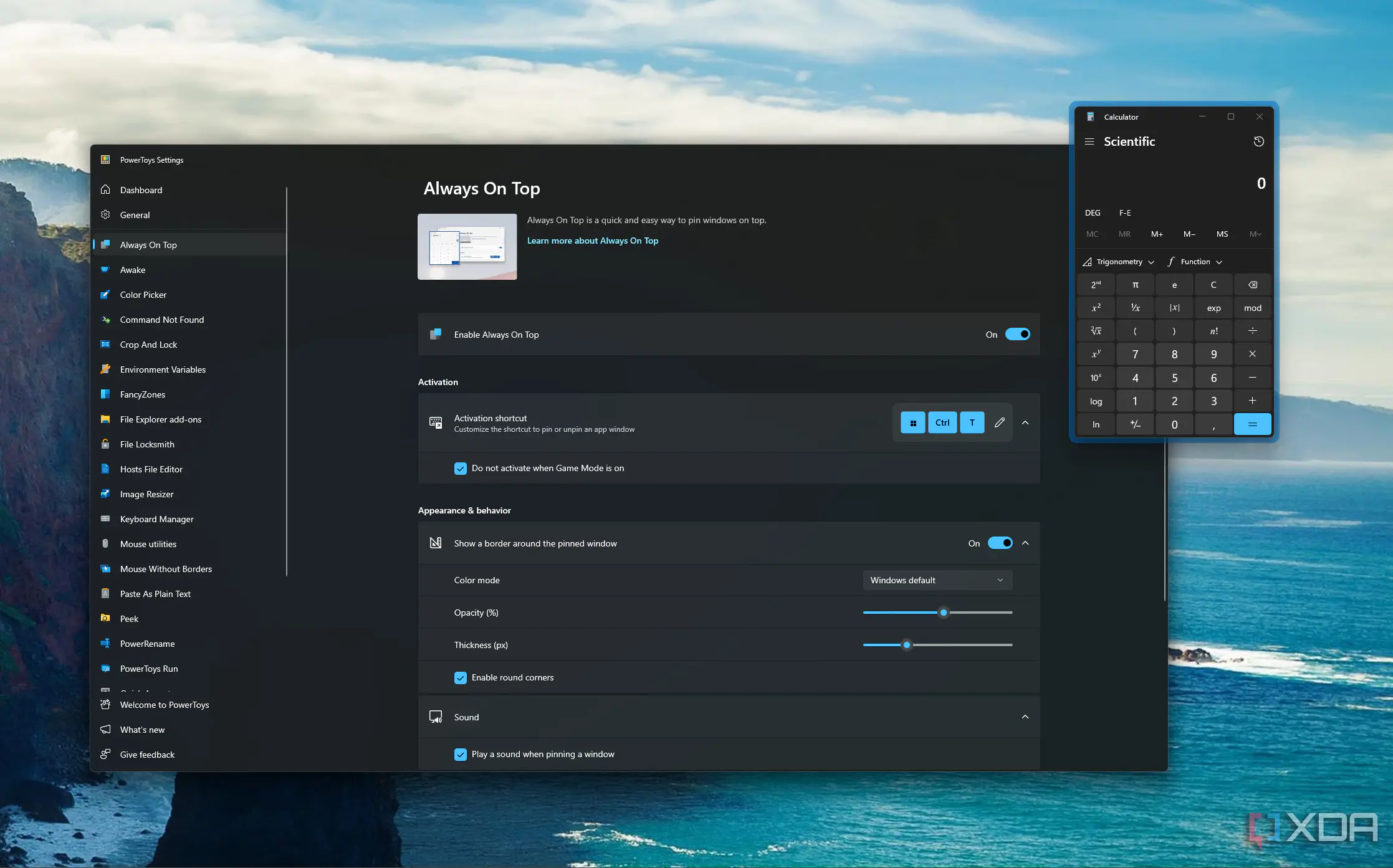Select Always On Top in sidebar

(x=190, y=245)
